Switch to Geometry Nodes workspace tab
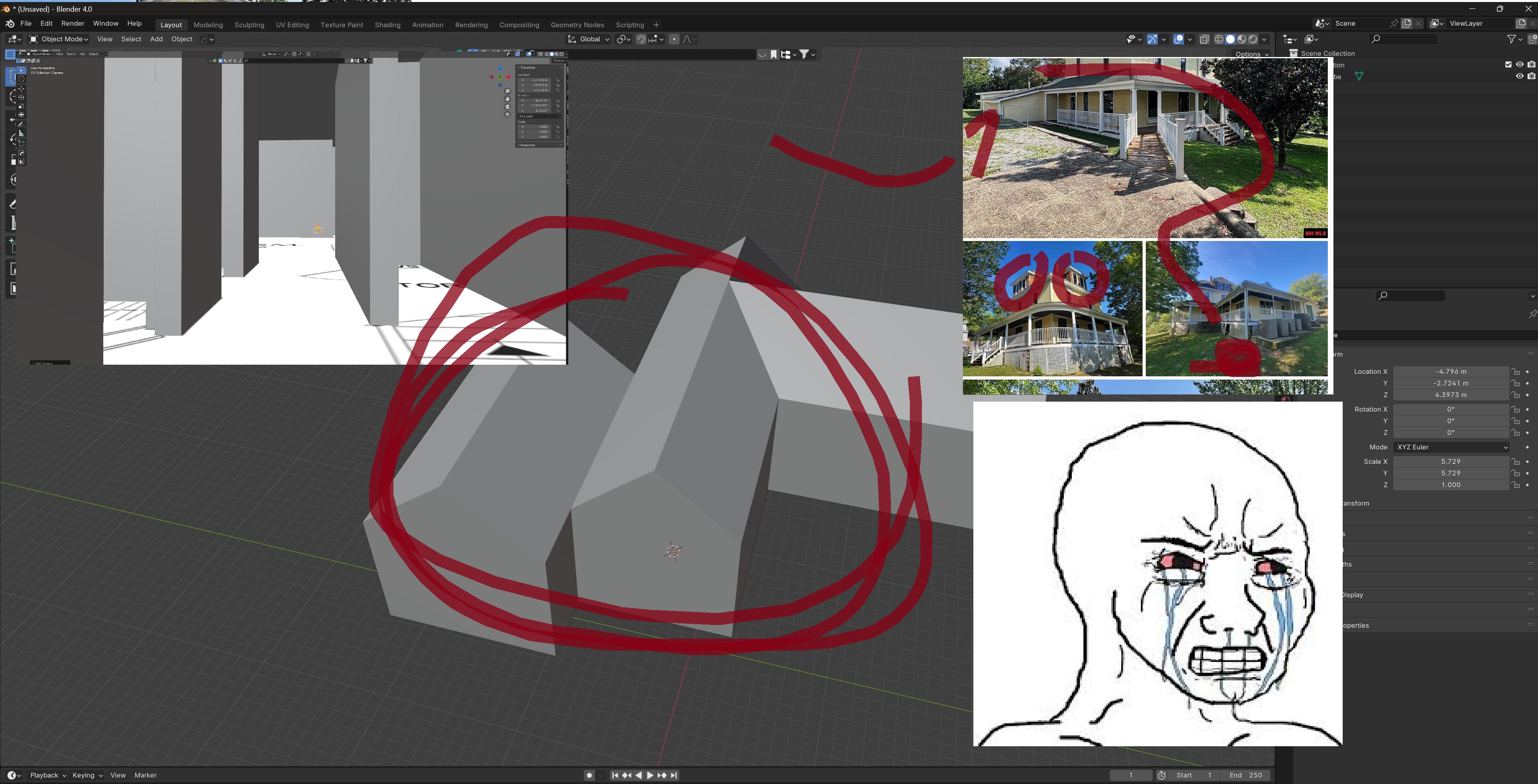1538x784 pixels. (x=578, y=25)
